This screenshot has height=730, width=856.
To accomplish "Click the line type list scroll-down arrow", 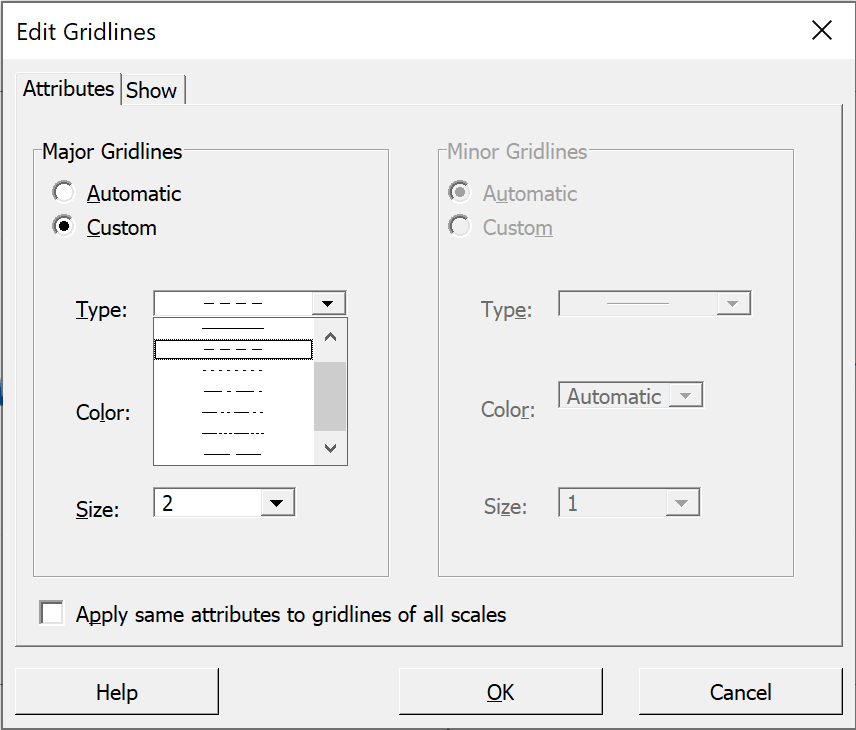I will pos(330,448).
